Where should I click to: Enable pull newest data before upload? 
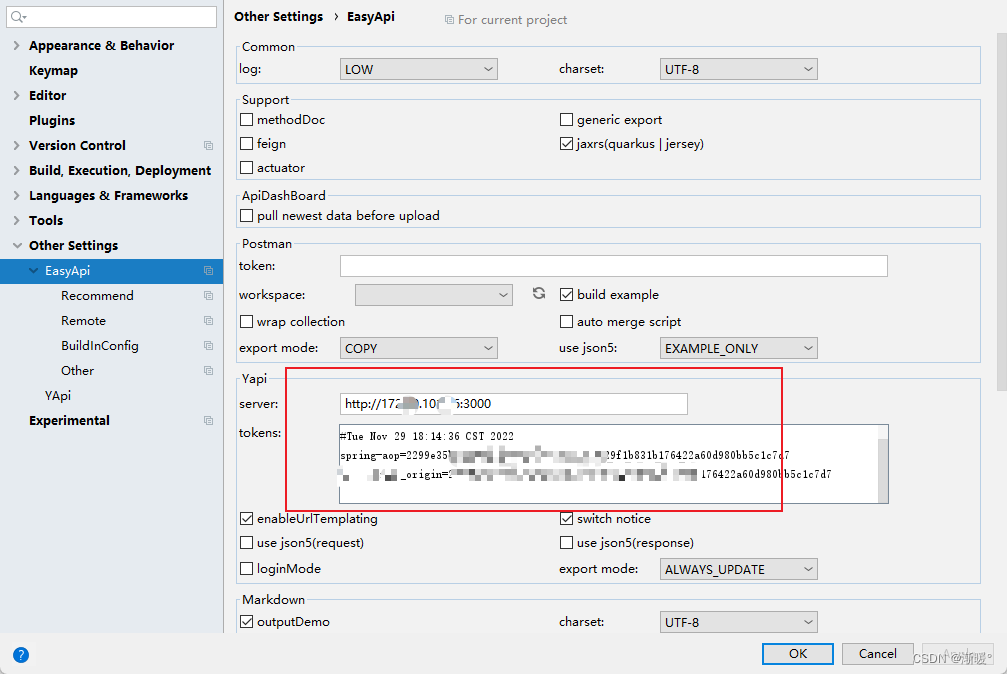(246, 216)
